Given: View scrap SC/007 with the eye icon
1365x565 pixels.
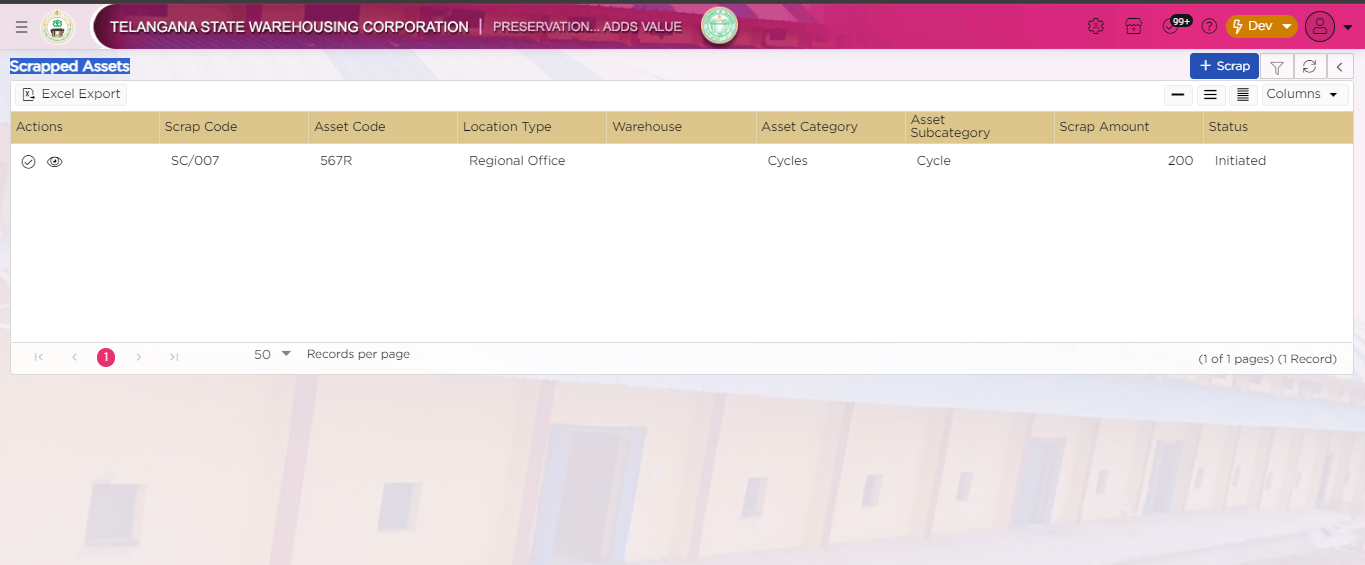Looking at the screenshot, I should pyautogui.click(x=55, y=161).
